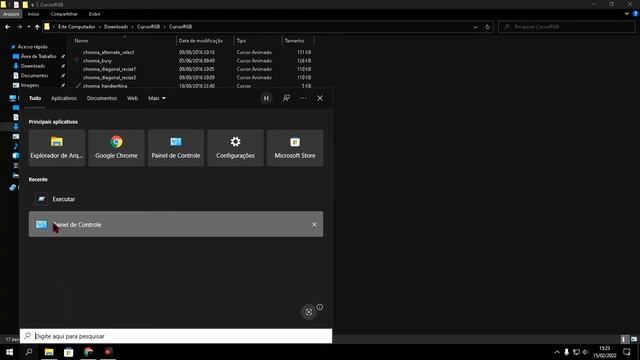640x360 pixels.
Task: Open the red recorder app on taskbar
Action: pyautogui.click(x=108, y=352)
